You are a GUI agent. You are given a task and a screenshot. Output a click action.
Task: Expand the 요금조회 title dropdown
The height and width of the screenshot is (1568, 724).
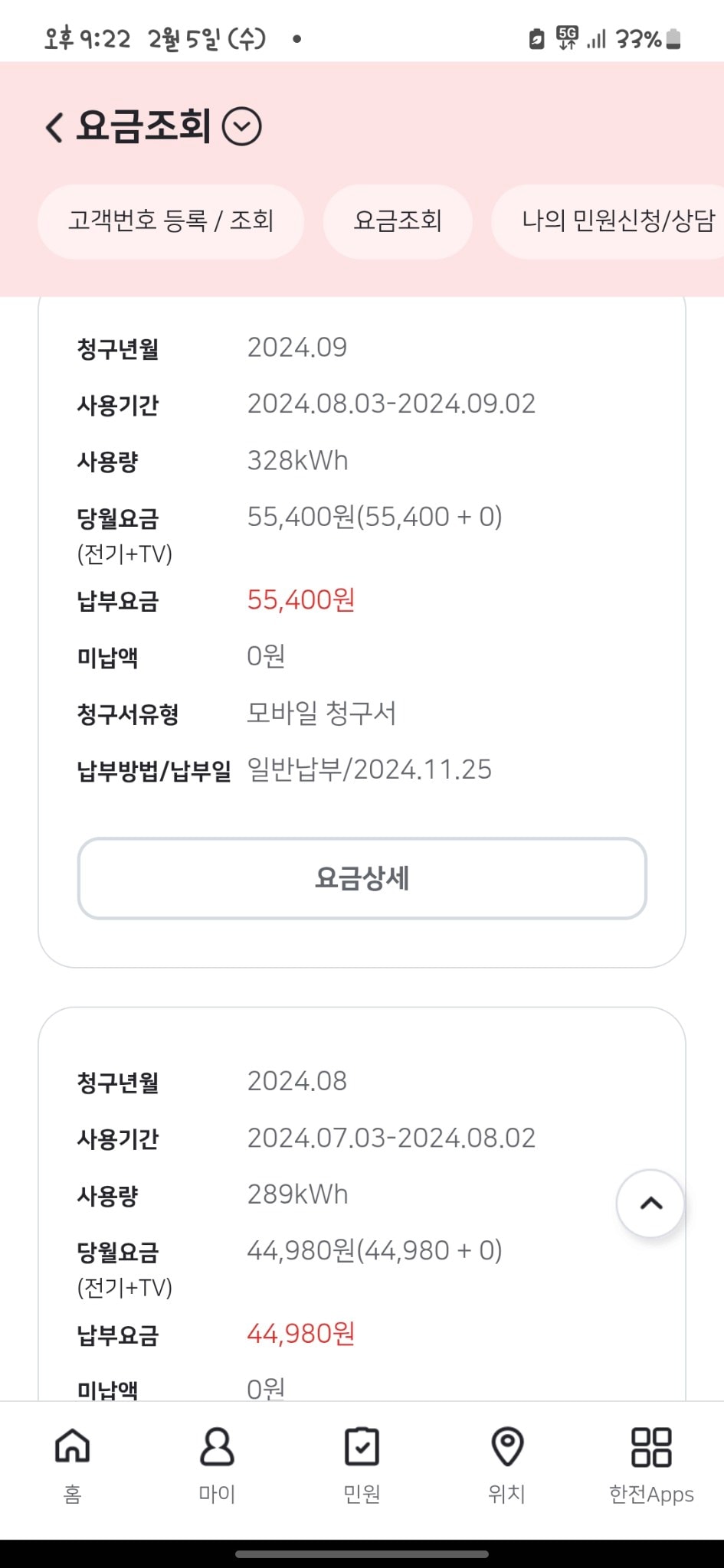point(241,127)
